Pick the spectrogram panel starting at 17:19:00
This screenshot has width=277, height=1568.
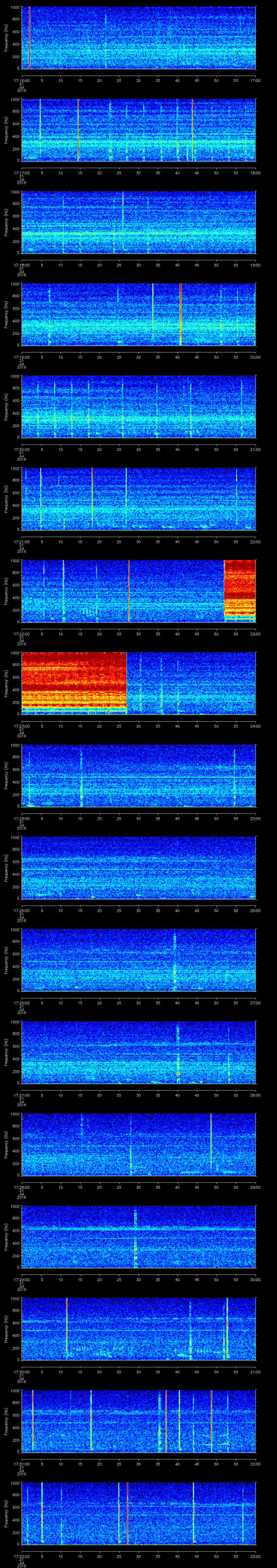point(138,315)
